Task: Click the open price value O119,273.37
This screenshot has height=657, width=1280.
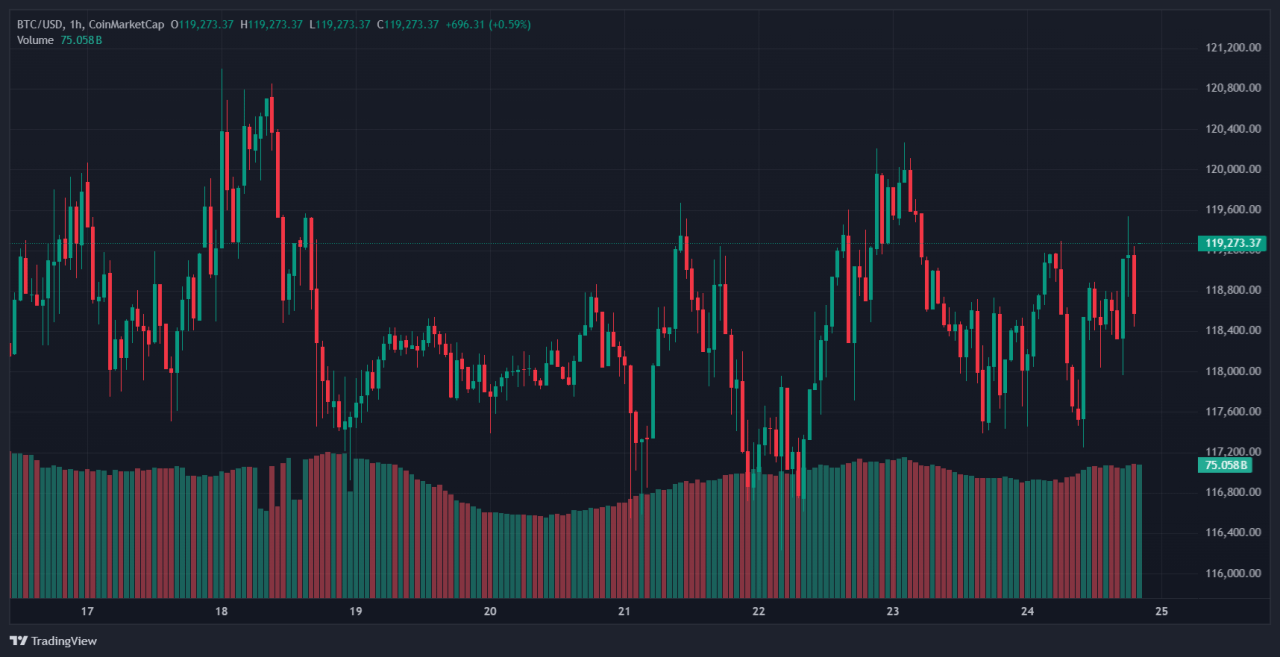Action: 202,24
